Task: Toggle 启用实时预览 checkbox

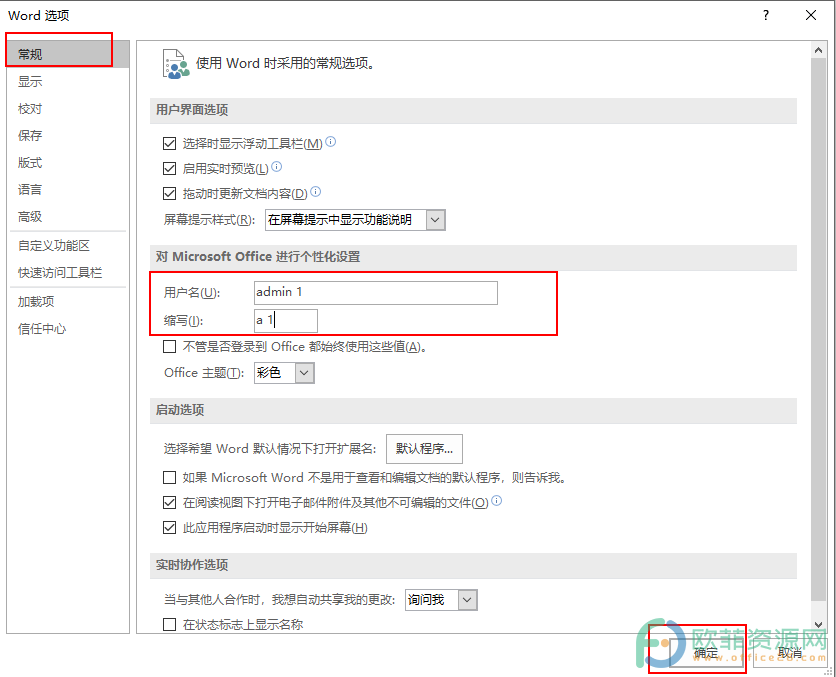Action: point(170,168)
